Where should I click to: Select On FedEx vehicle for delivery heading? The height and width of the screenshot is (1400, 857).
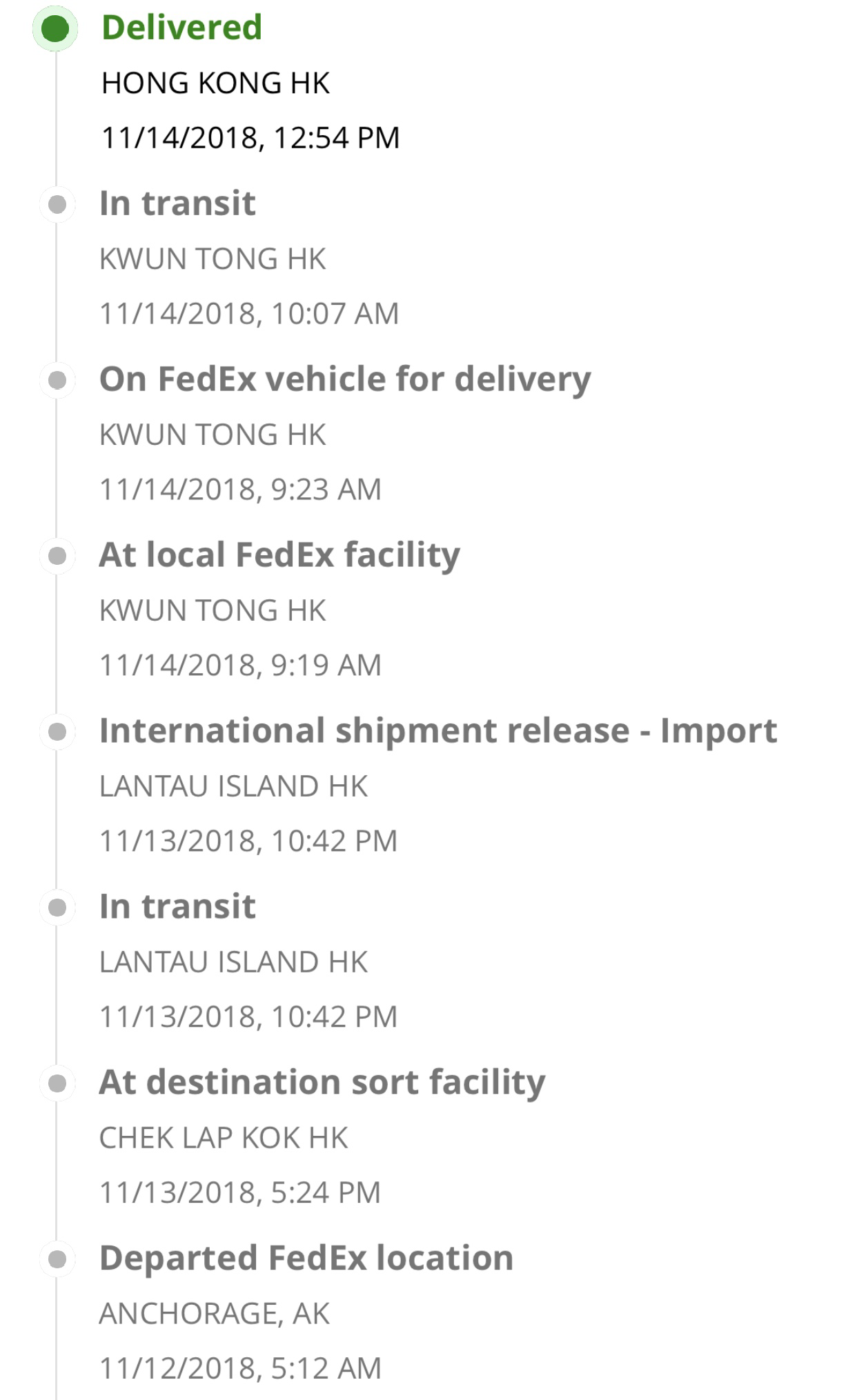[345, 380]
